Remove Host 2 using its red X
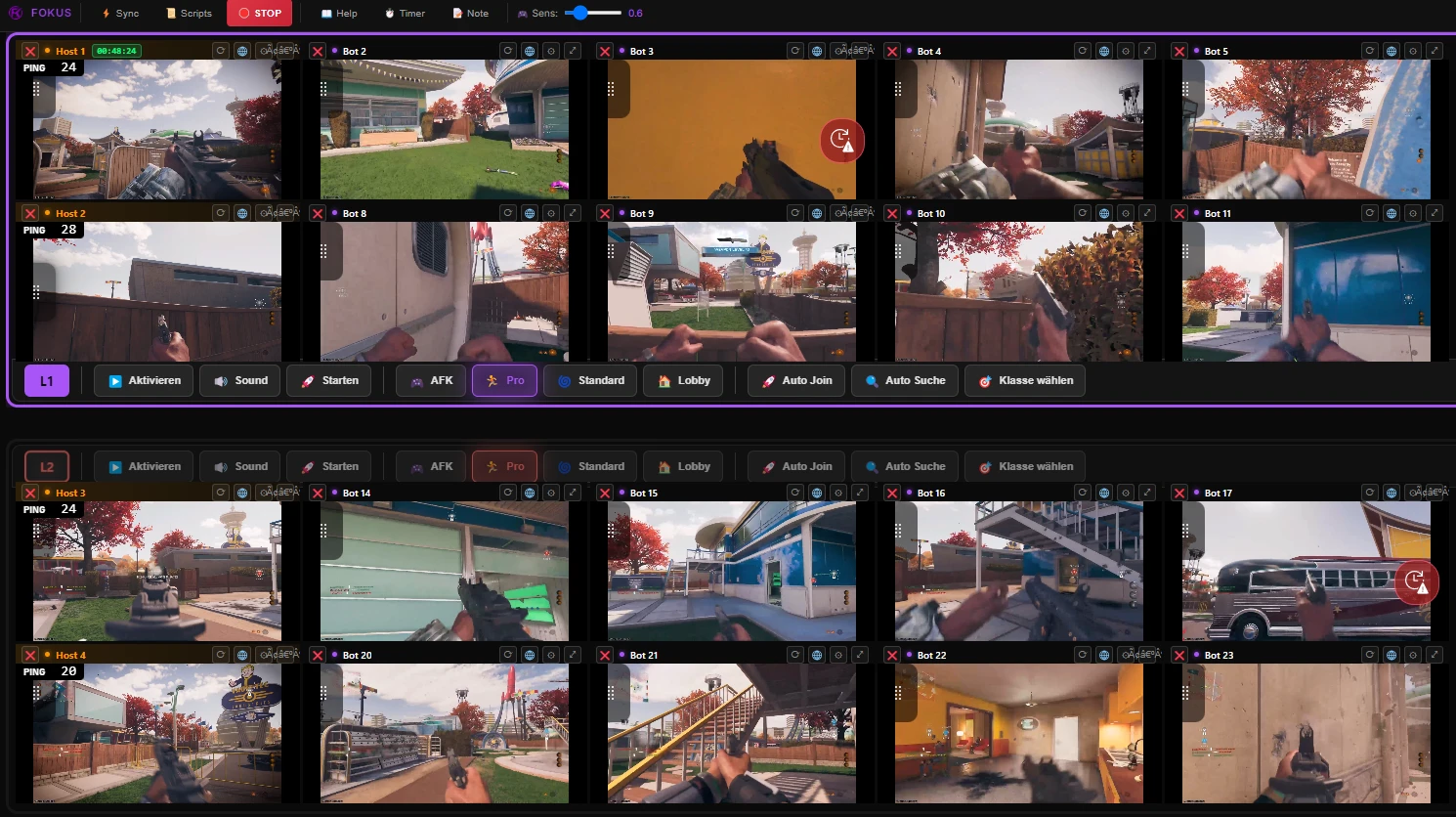Screen dimensions: 1456x817 click(30, 213)
